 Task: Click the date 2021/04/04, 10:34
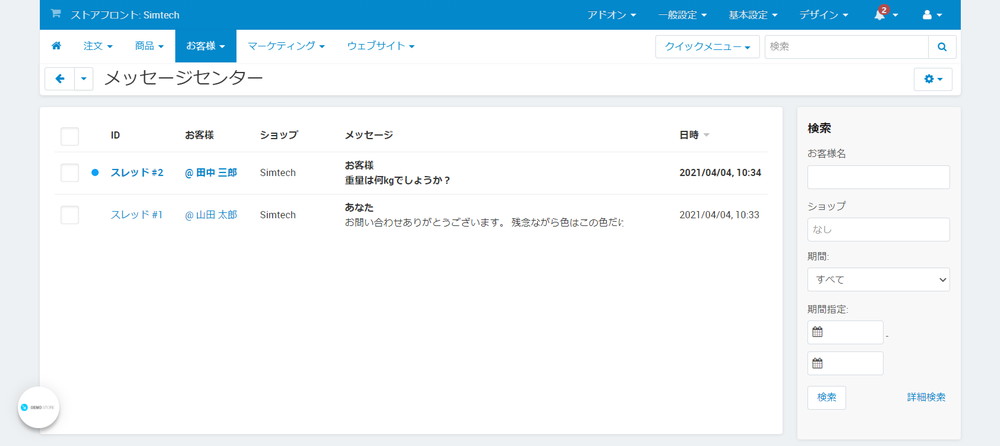point(720,173)
